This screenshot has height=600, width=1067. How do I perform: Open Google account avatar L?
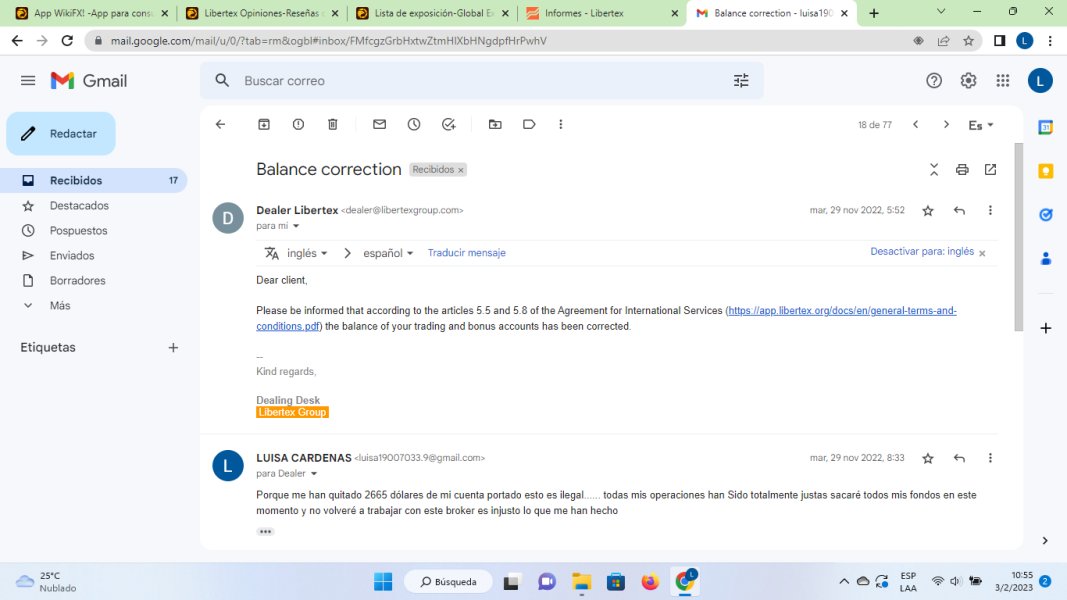tap(1040, 80)
